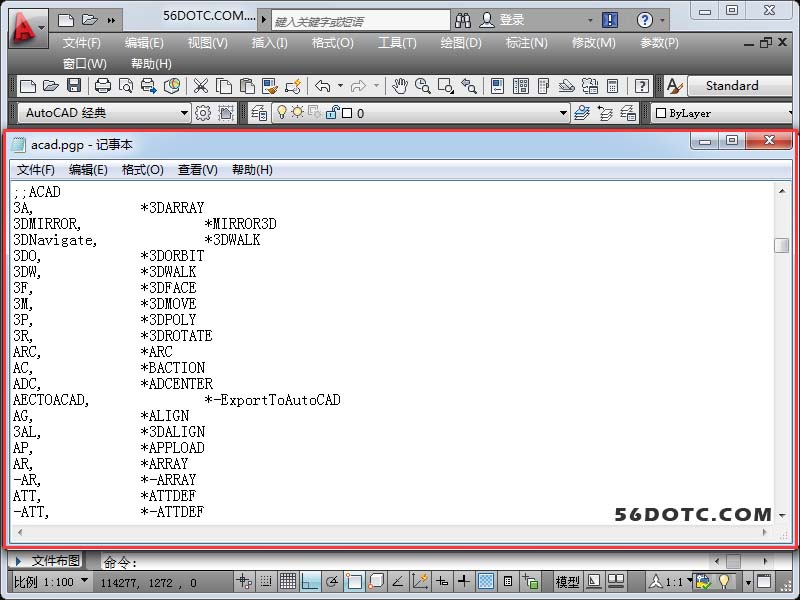Viewport: 800px width, 600px height.
Task: Open the 绘图(D) menu in AutoCAD
Action: pyautogui.click(x=460, y=43)
